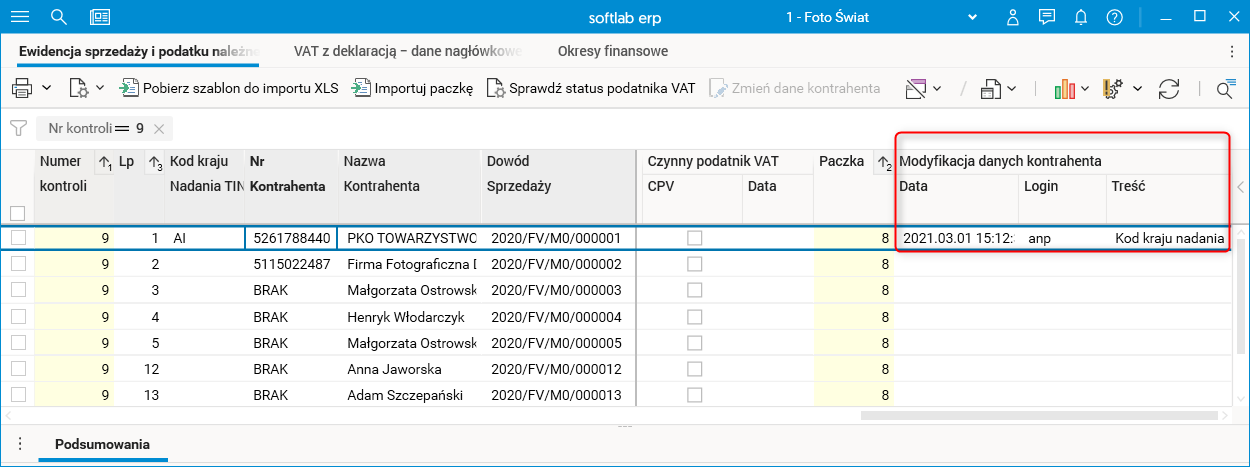
Task: Click the refresh data icon
Action: point(1169,88)
